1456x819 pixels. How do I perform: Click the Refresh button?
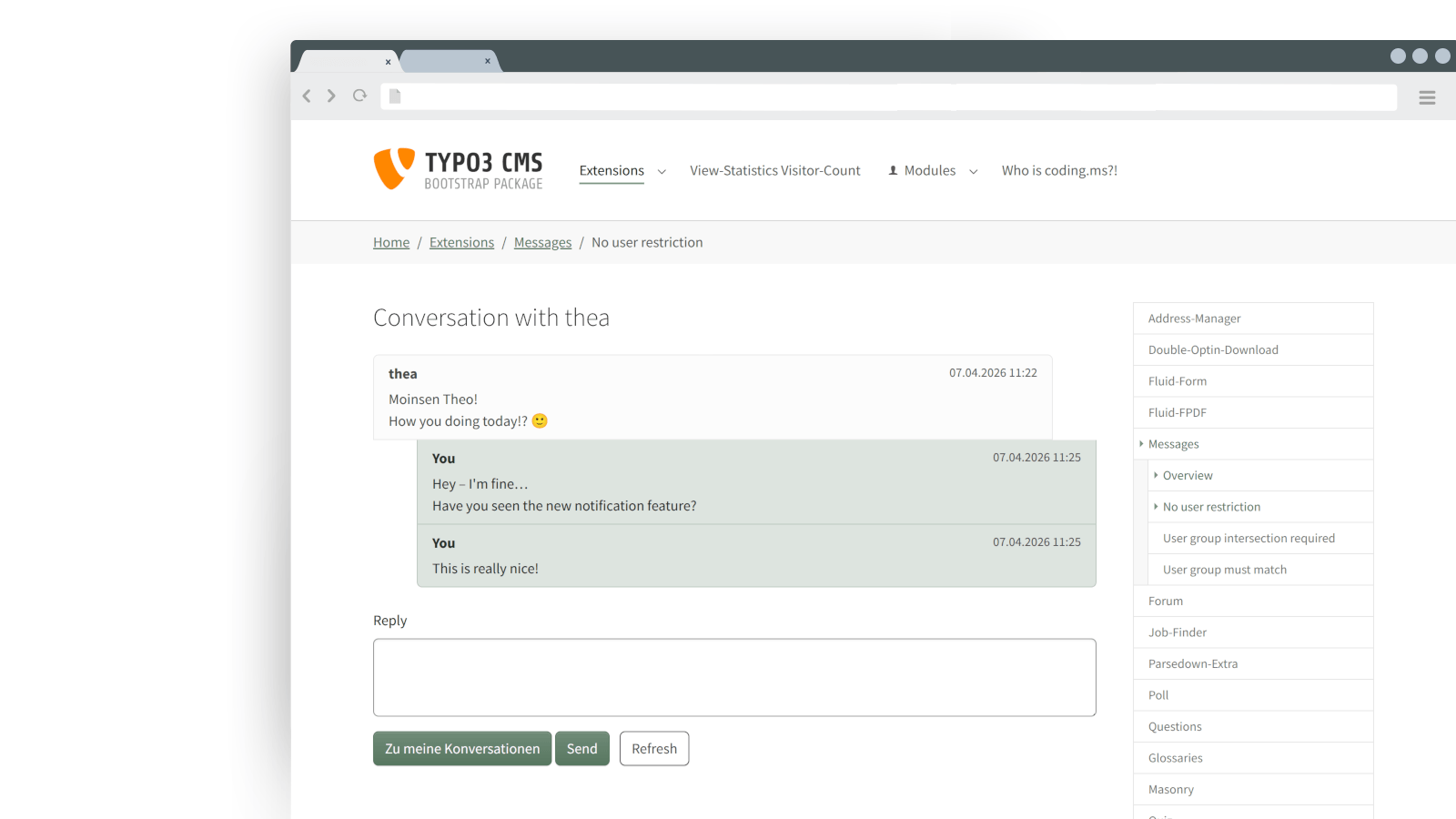[x=653, y=748]
